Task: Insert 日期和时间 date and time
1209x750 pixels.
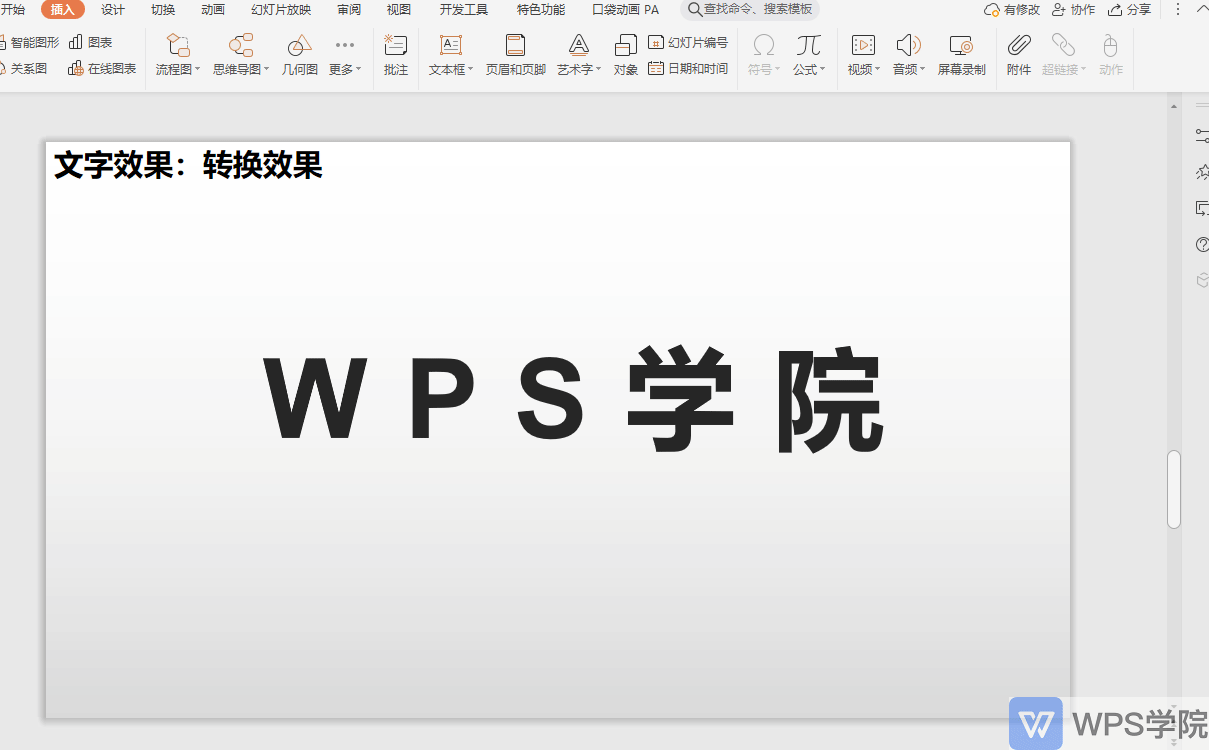Action: (688, 69)
